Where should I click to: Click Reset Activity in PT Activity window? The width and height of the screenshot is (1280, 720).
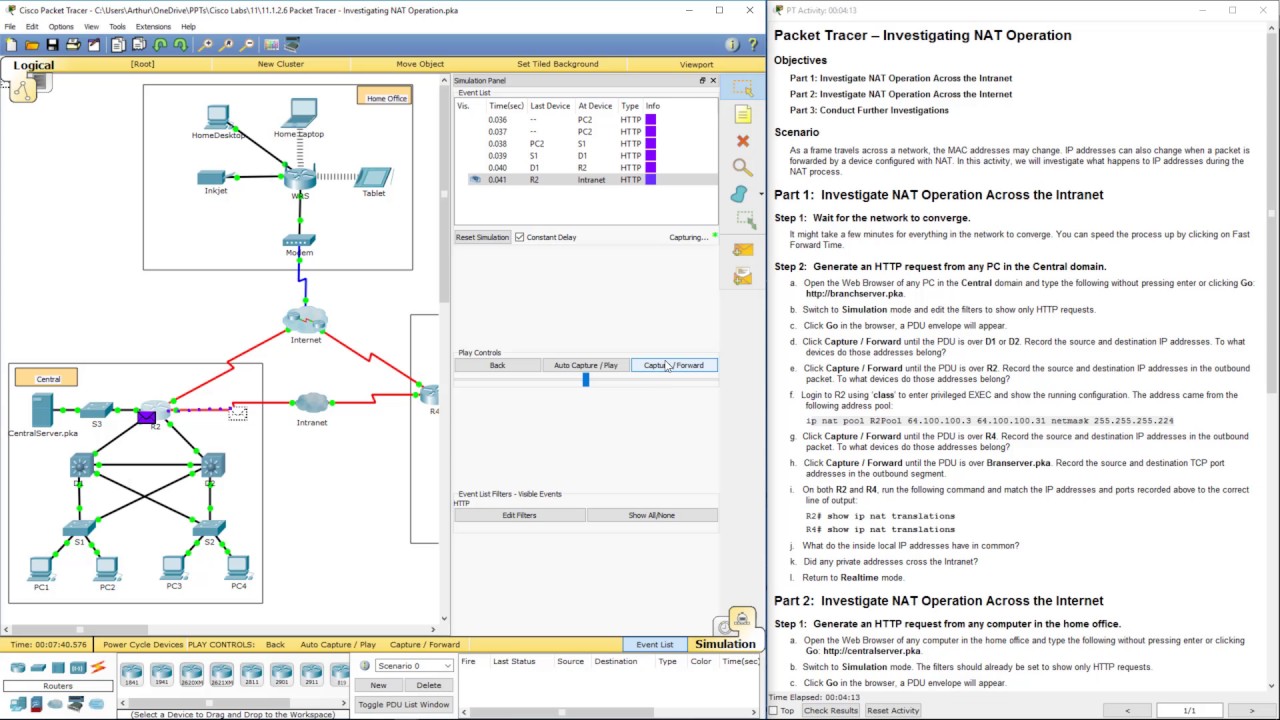coord(893,710)
